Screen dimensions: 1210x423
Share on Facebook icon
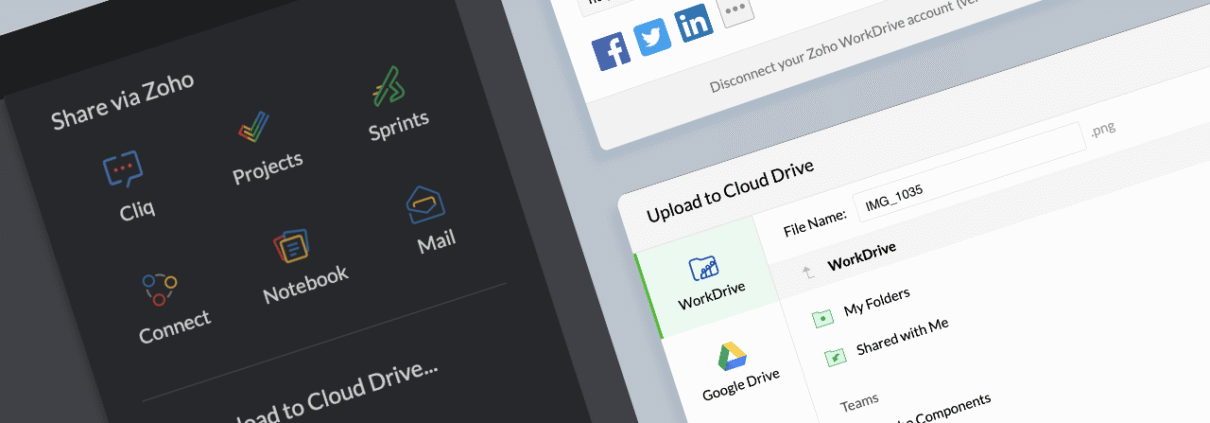611,51
